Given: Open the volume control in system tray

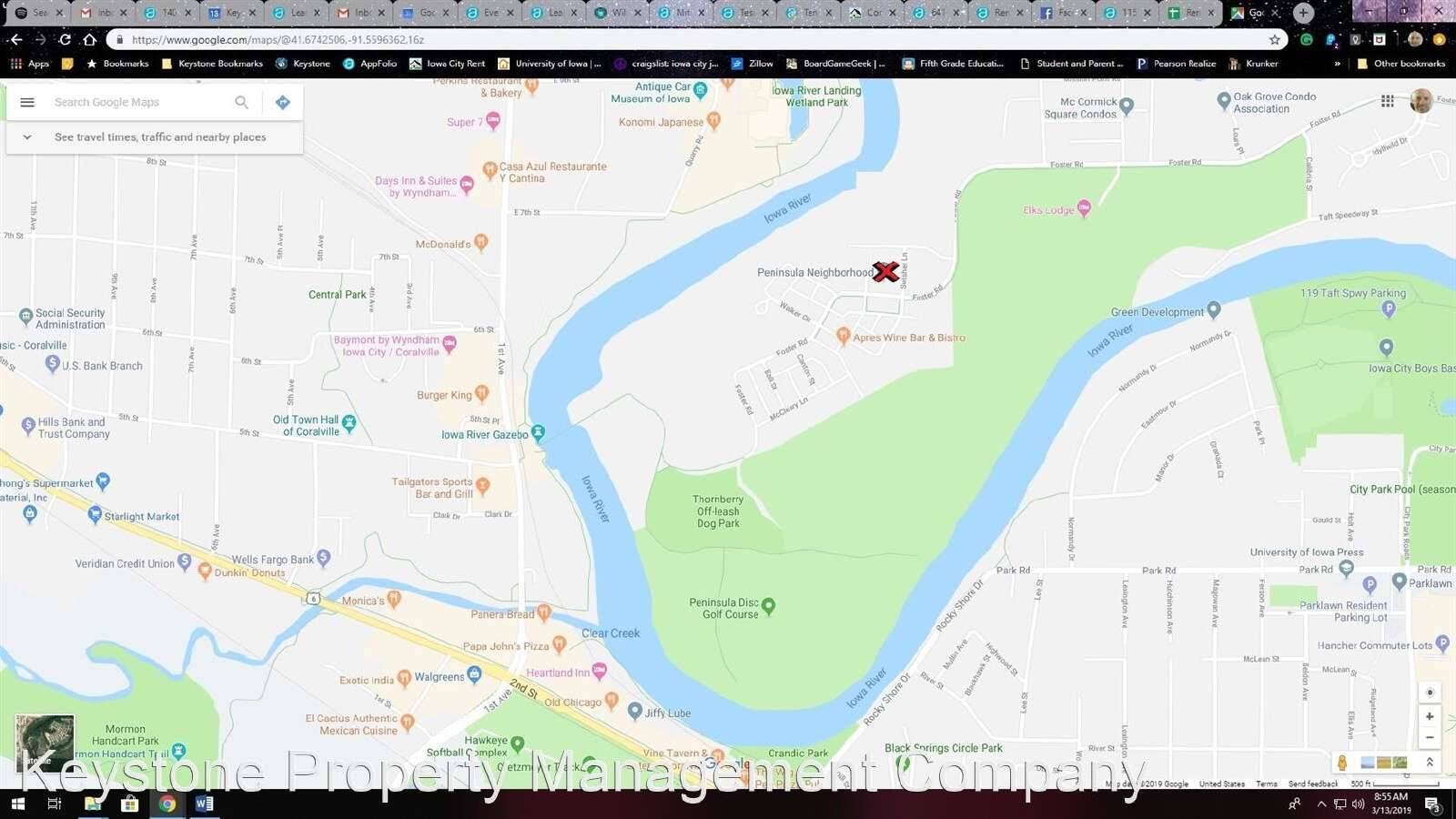Looking at the screenshot, I should pos(1358,804).
